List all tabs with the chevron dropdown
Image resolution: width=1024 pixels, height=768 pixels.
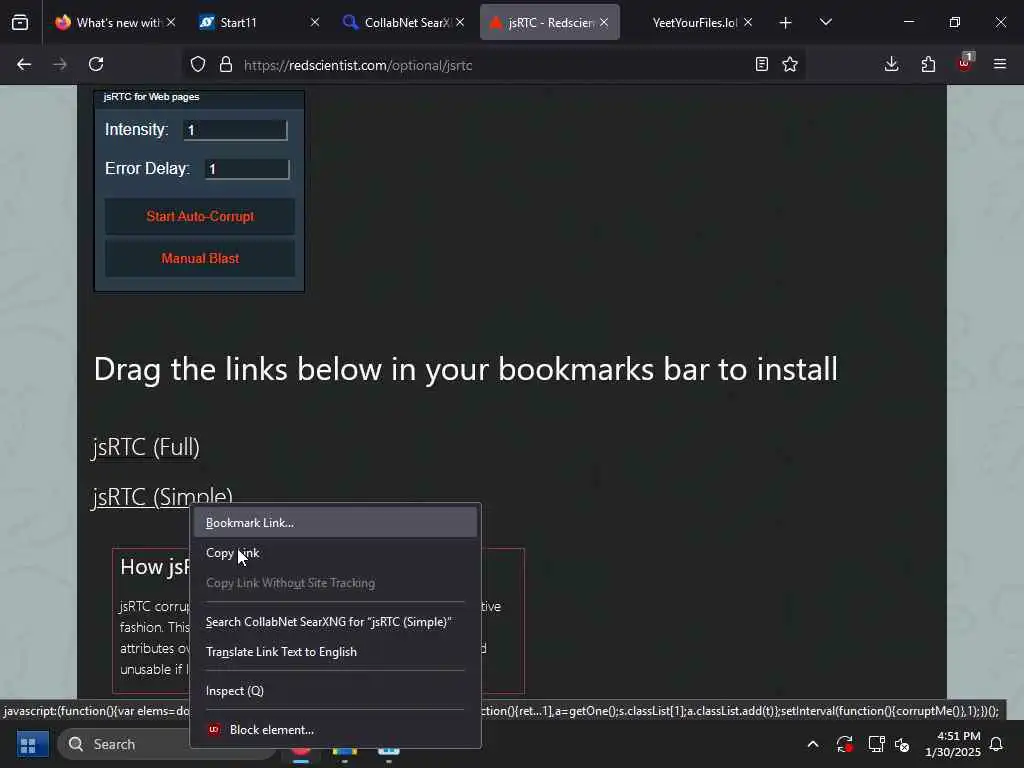click(825, 23)
